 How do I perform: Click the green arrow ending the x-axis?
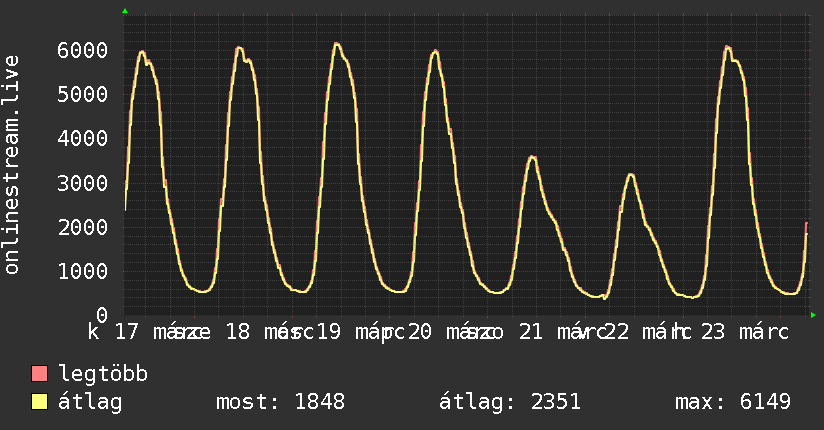click(x=813, y=315)
